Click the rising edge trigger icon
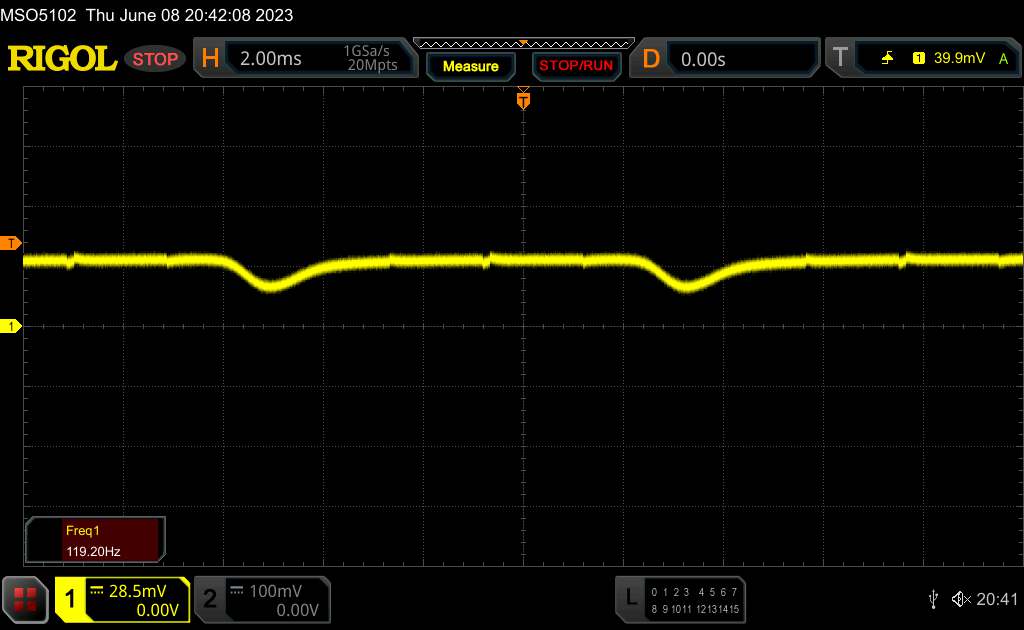 (x=887, y=58)
